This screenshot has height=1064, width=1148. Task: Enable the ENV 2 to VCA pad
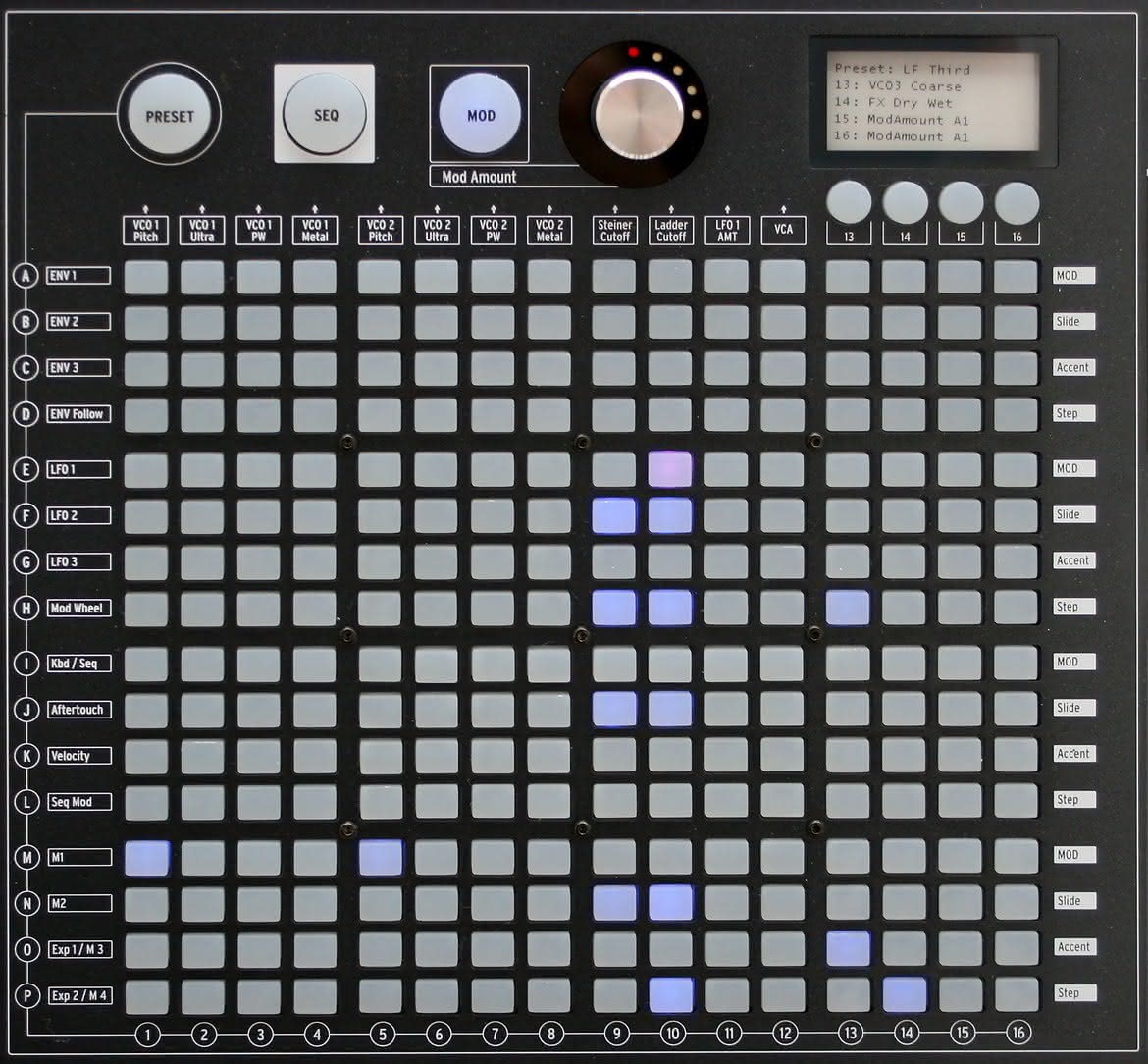click(x=783, y=323)
